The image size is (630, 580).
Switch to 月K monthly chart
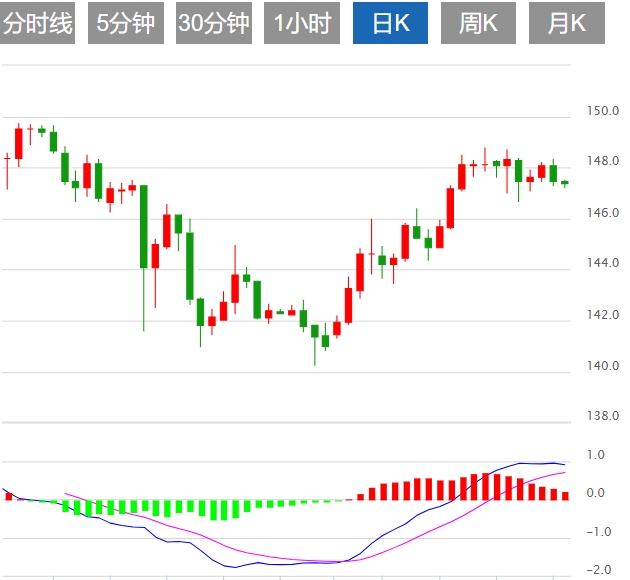567,23
